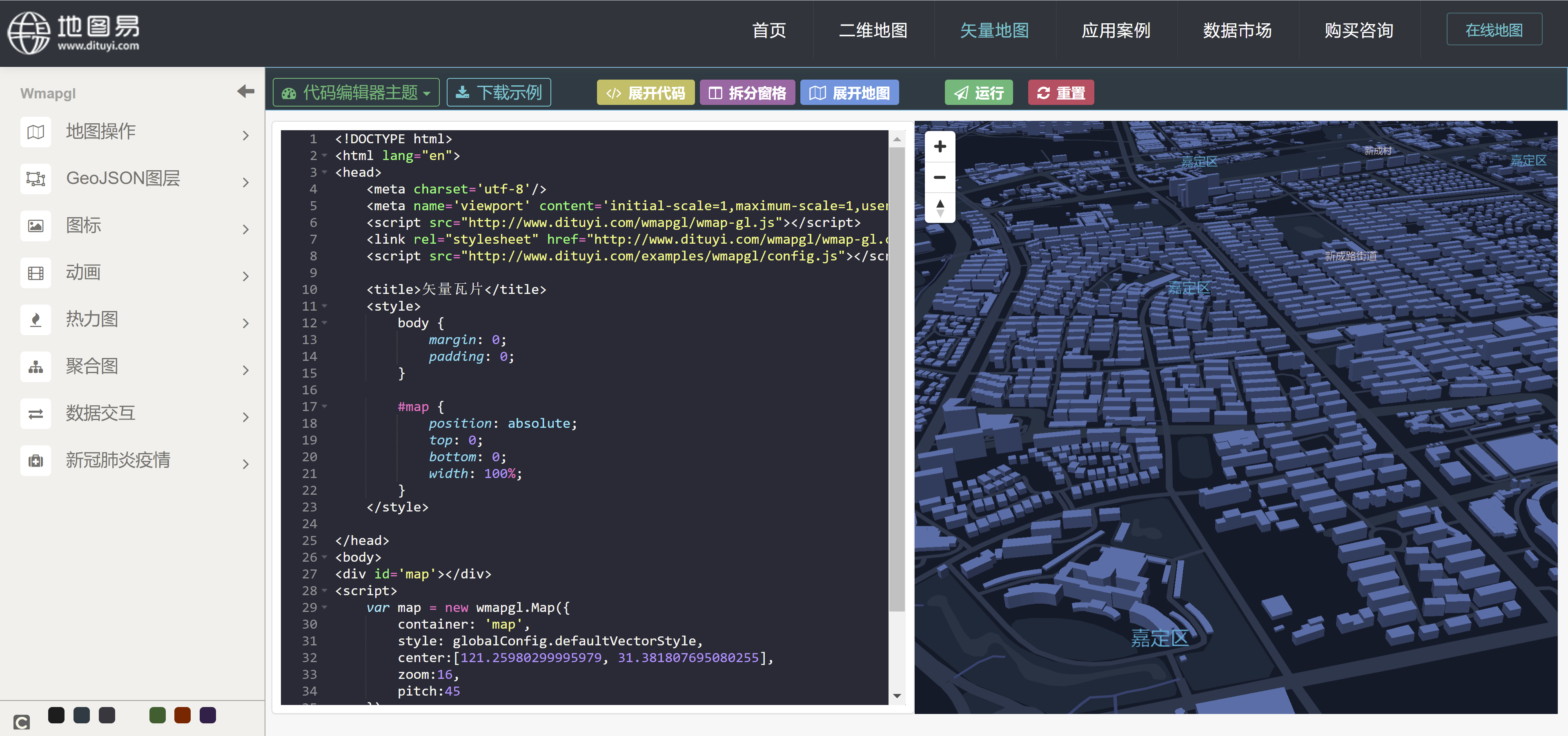This screenshot has width=1568, height=736.
Task: Click 展开代码 button
Action: point(645,92)
